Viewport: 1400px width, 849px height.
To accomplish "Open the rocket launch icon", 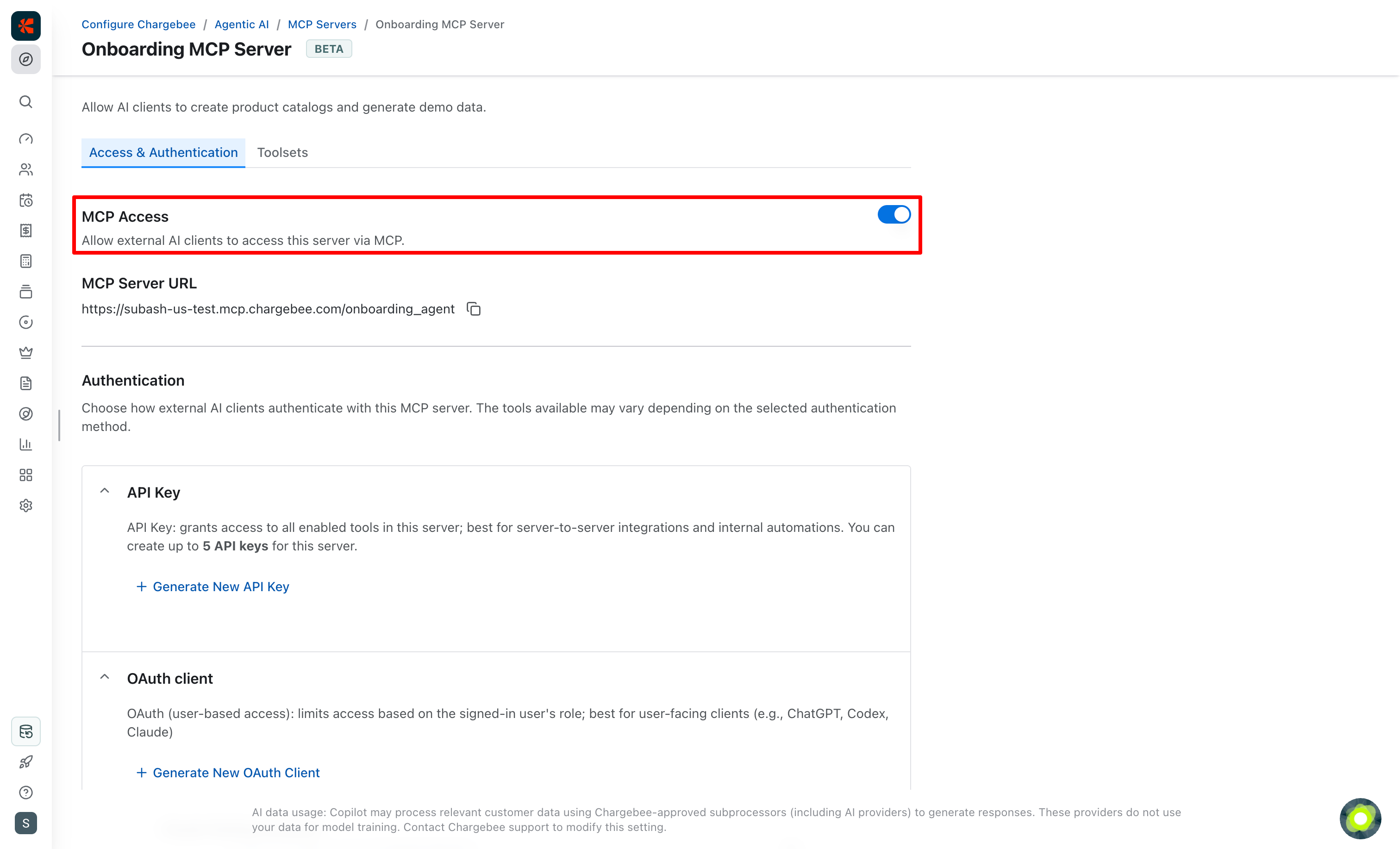I will pyautogui.click(x=25, y=762).
